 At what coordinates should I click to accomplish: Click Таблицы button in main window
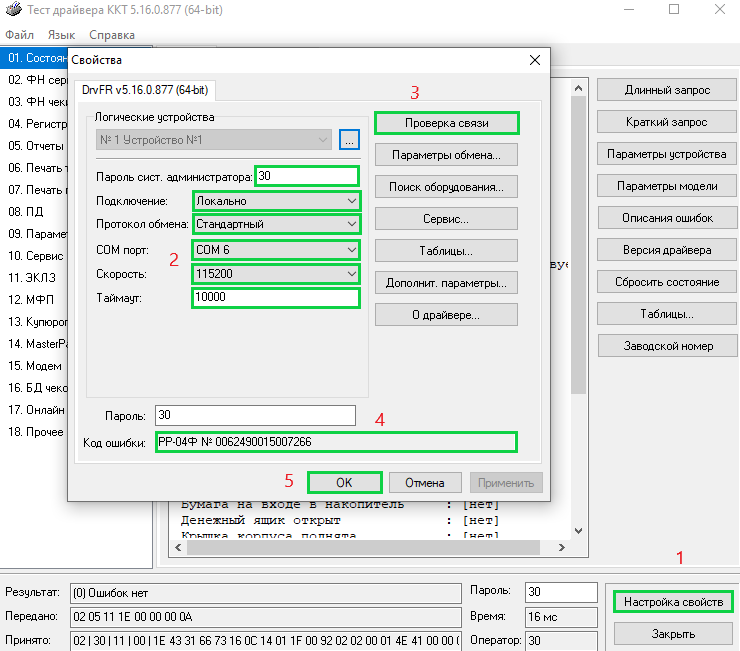click(667, 314)
